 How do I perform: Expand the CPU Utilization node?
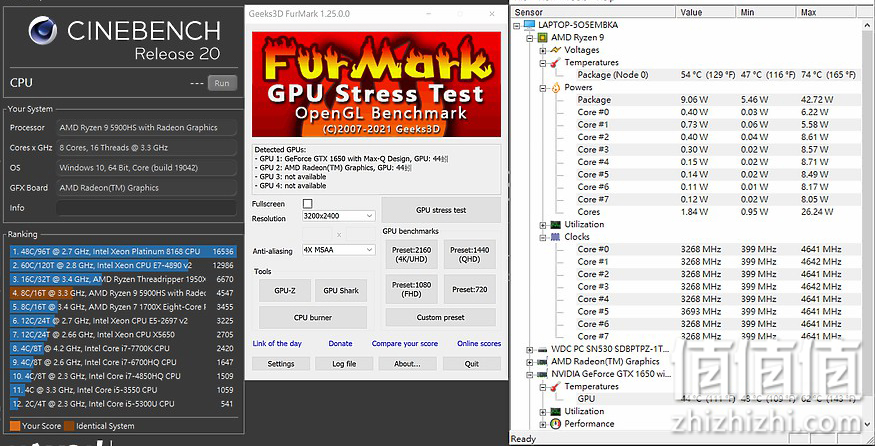pos(542,224)
